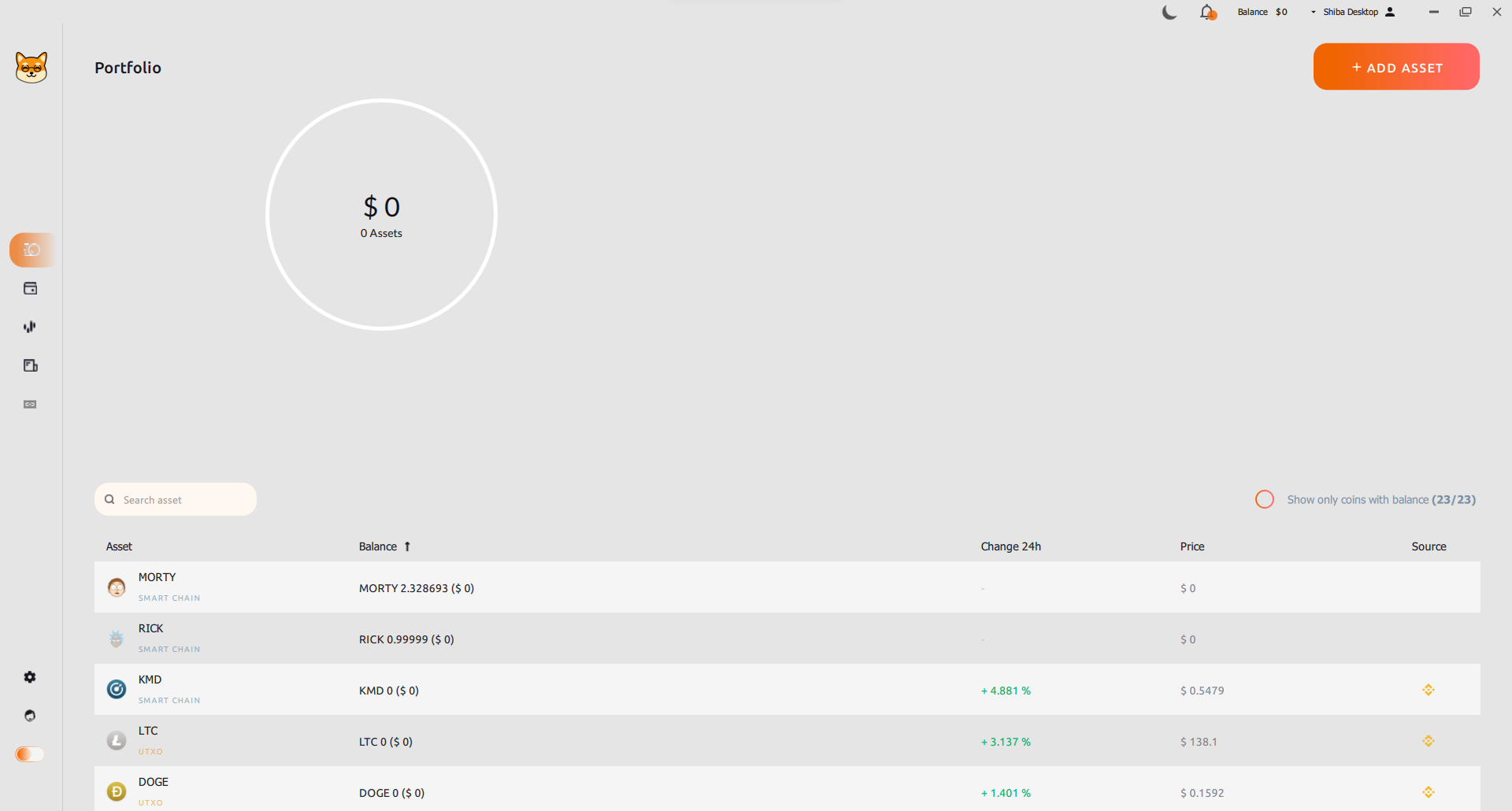Click the banknote icon in the sidebar
Screen dimensions: 1512x811
tap(31, 404)
